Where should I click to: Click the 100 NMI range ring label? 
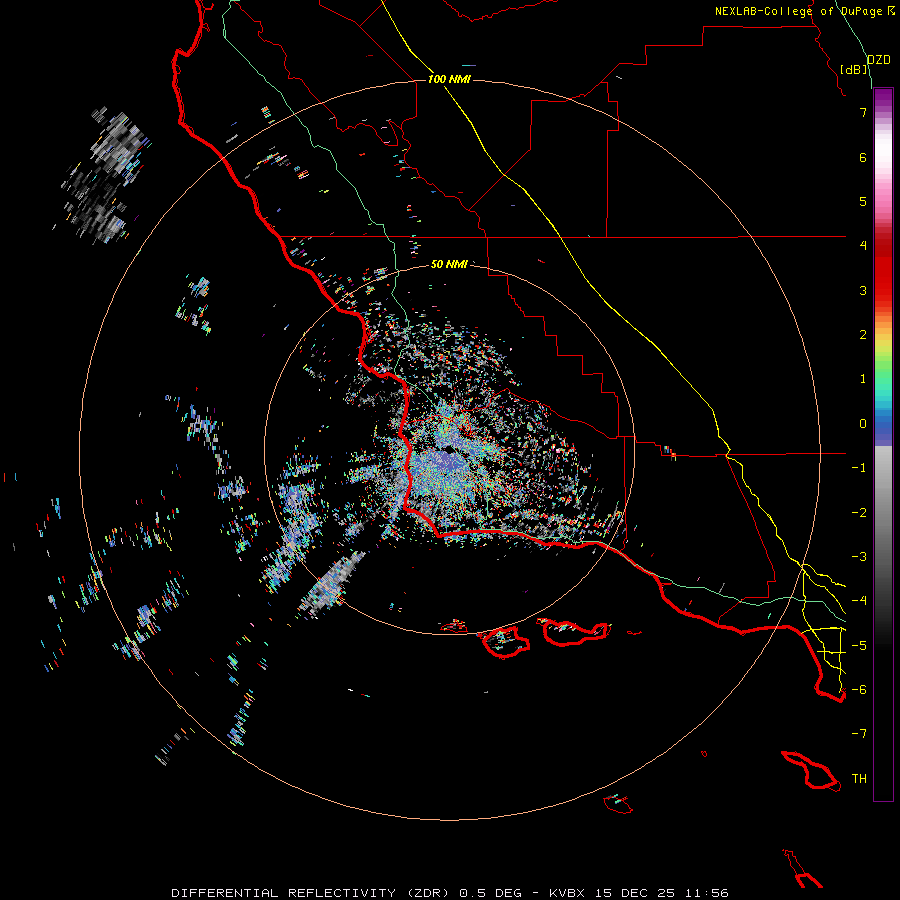click(x=449, y=79)
